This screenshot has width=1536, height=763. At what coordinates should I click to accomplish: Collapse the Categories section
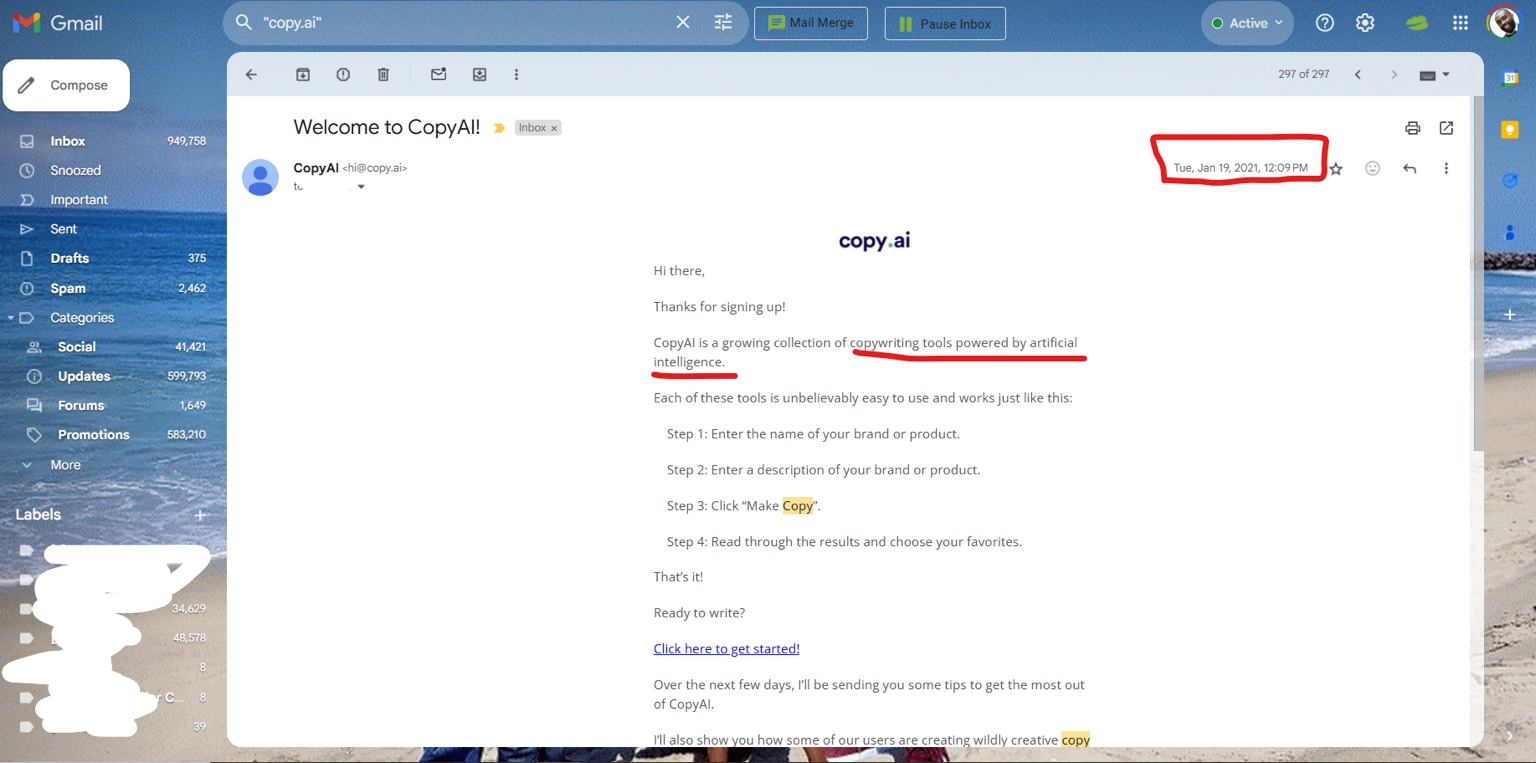[x=11, y=318]
